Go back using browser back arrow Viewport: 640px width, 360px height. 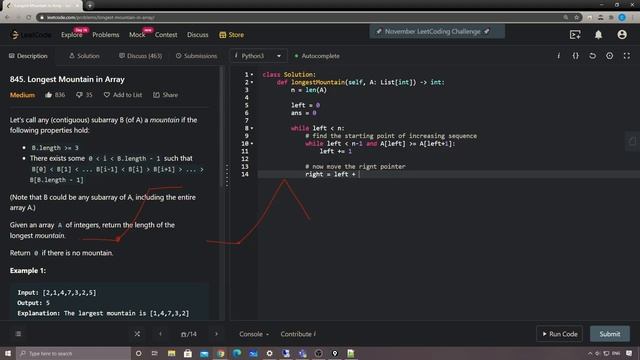[7, 18]
